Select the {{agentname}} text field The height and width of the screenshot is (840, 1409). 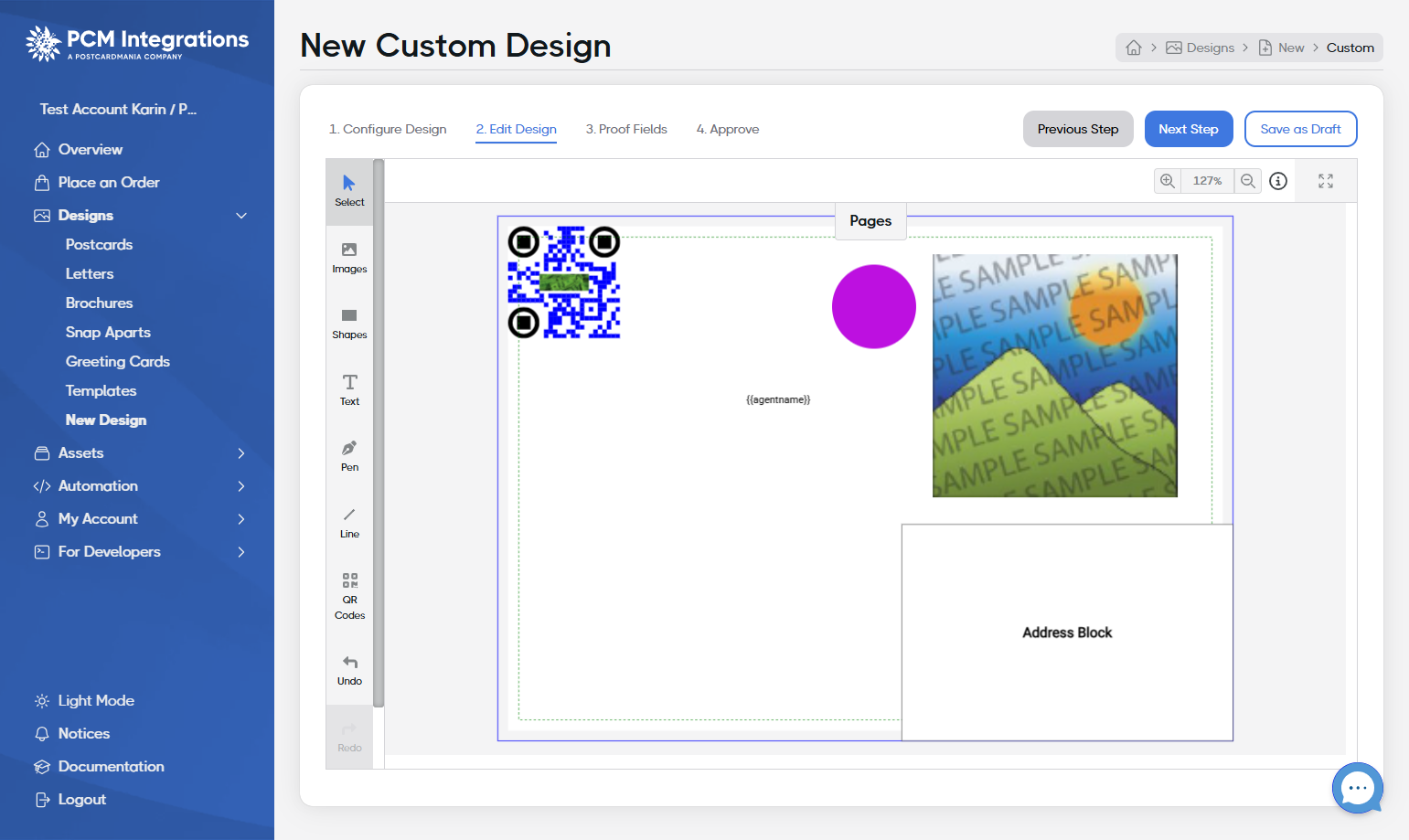point(778,399)
